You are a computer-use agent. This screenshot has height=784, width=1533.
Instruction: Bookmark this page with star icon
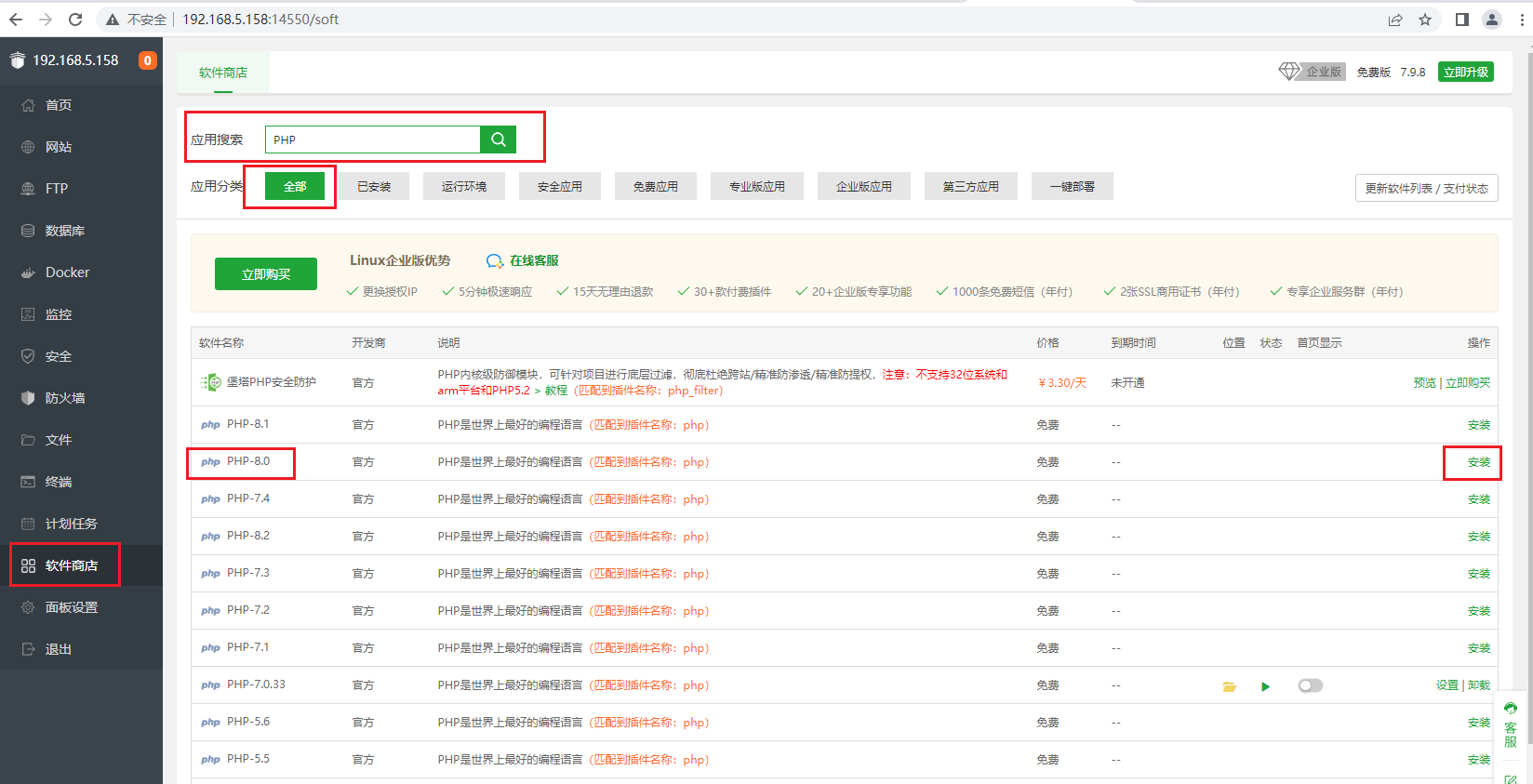(x=1425, y=20)
